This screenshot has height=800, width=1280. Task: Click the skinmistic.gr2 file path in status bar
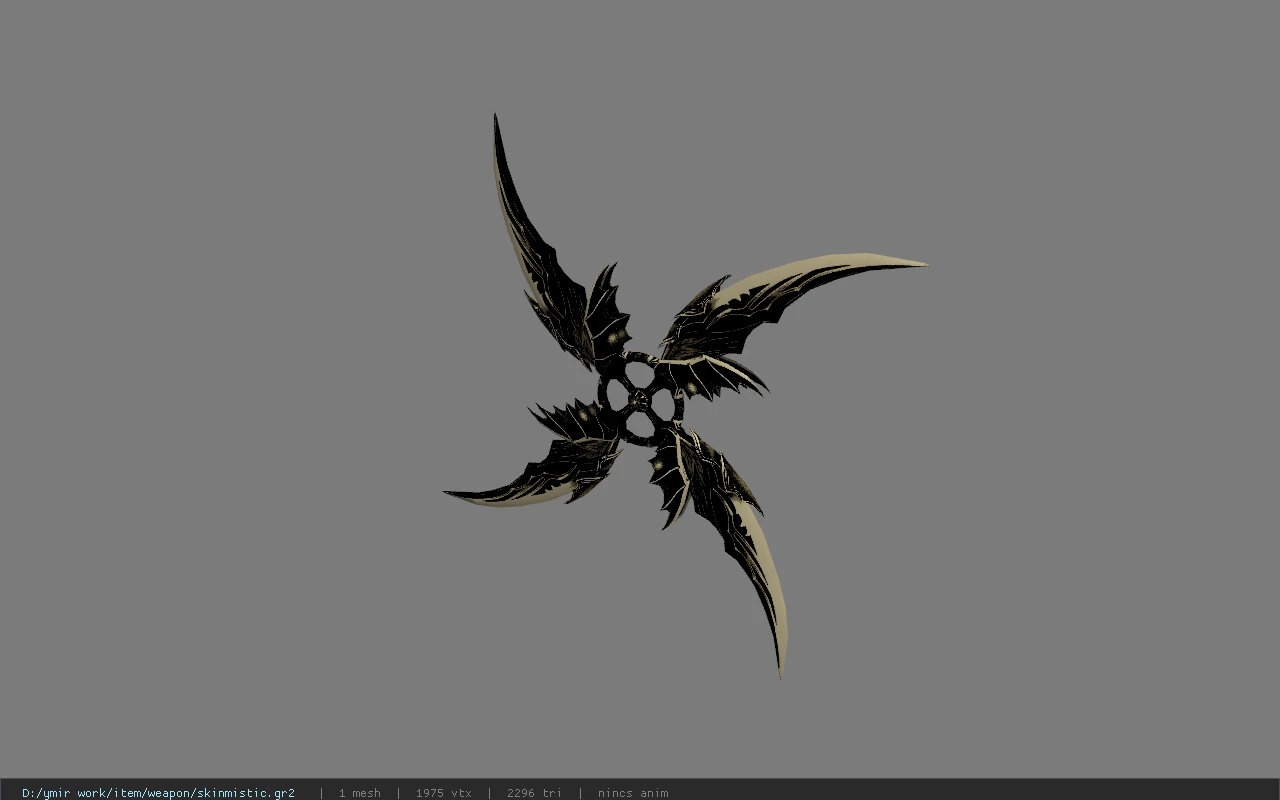(158, 793)
